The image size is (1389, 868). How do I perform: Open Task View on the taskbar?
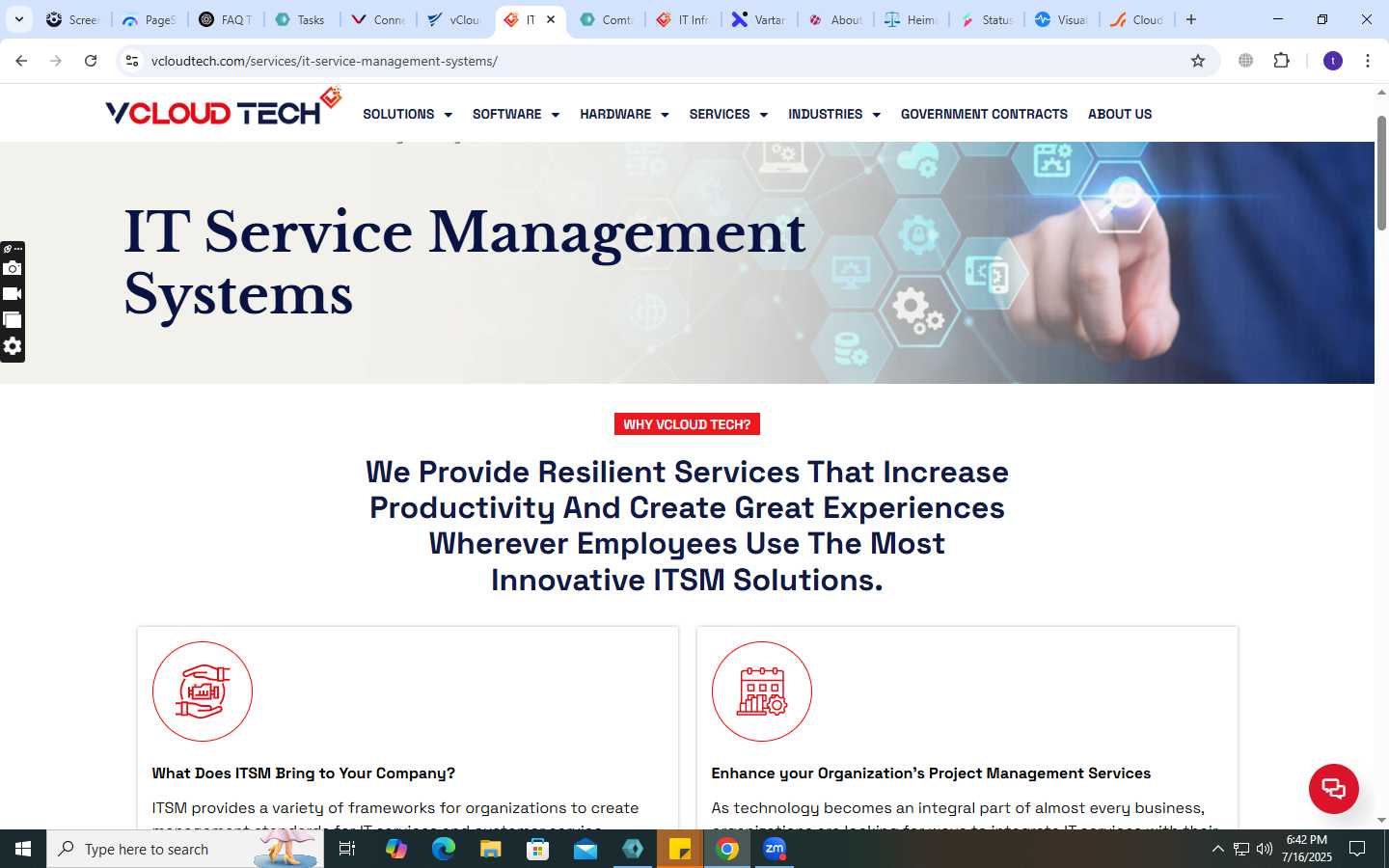(x=347, y=849)
